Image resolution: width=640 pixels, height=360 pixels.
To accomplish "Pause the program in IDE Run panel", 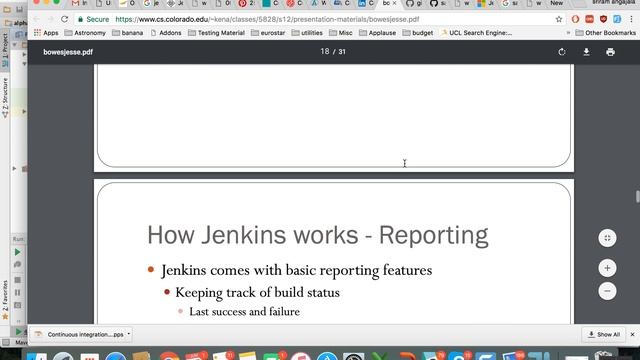I will point(18,293).
